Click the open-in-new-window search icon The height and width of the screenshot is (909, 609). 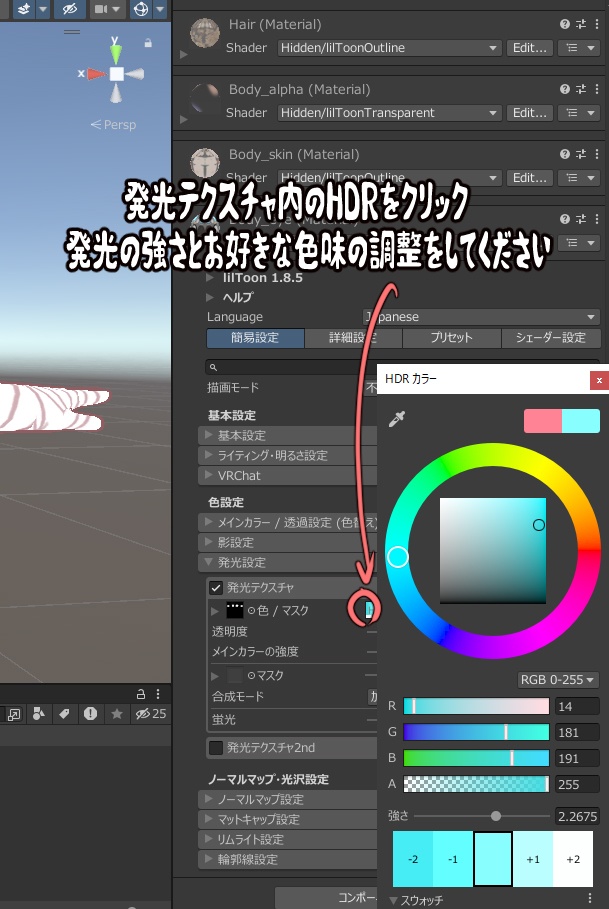coord(14,714)
